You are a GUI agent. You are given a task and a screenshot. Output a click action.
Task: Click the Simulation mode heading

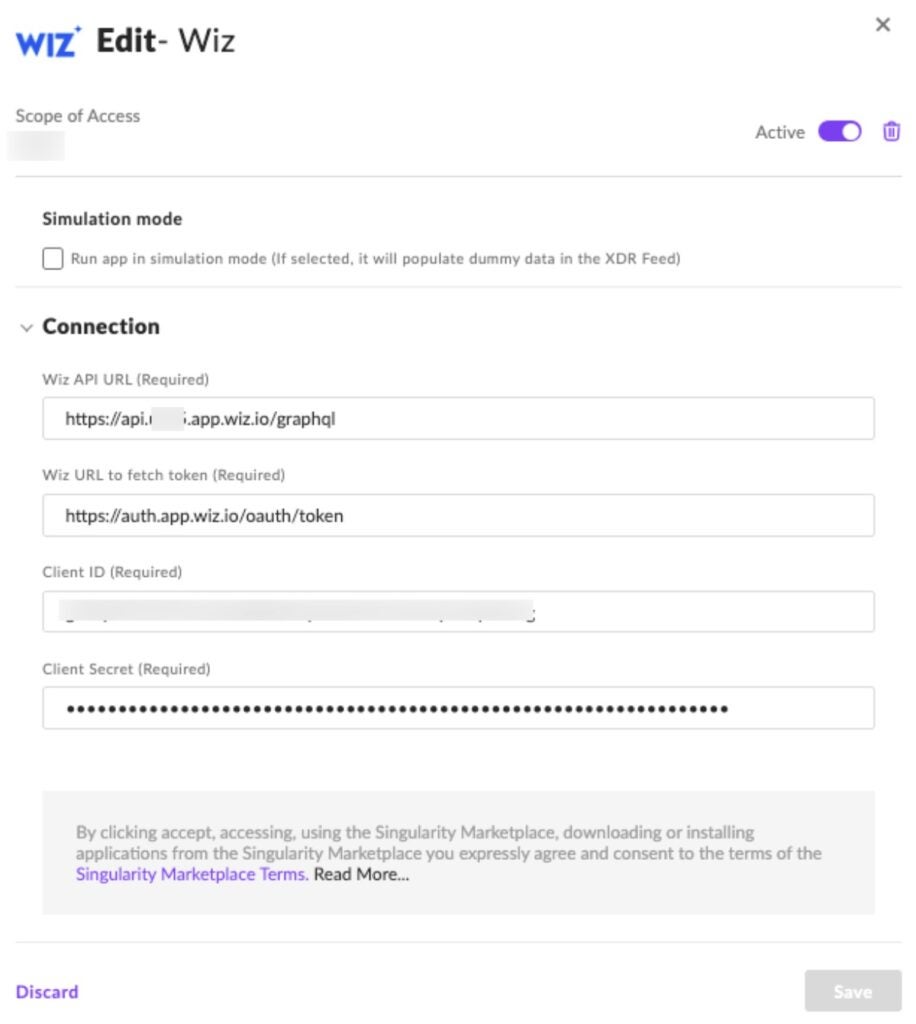112,218
